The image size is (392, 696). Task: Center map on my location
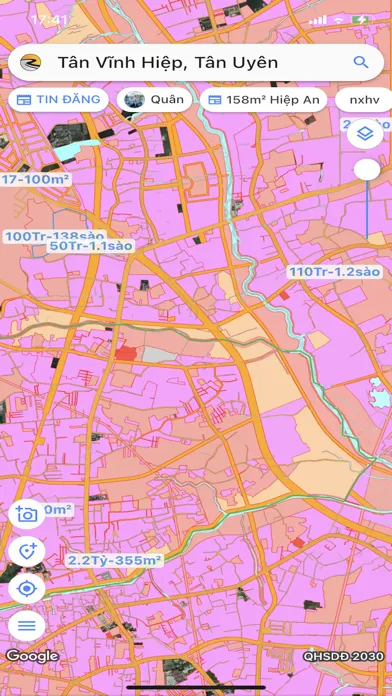coord(27,589)
